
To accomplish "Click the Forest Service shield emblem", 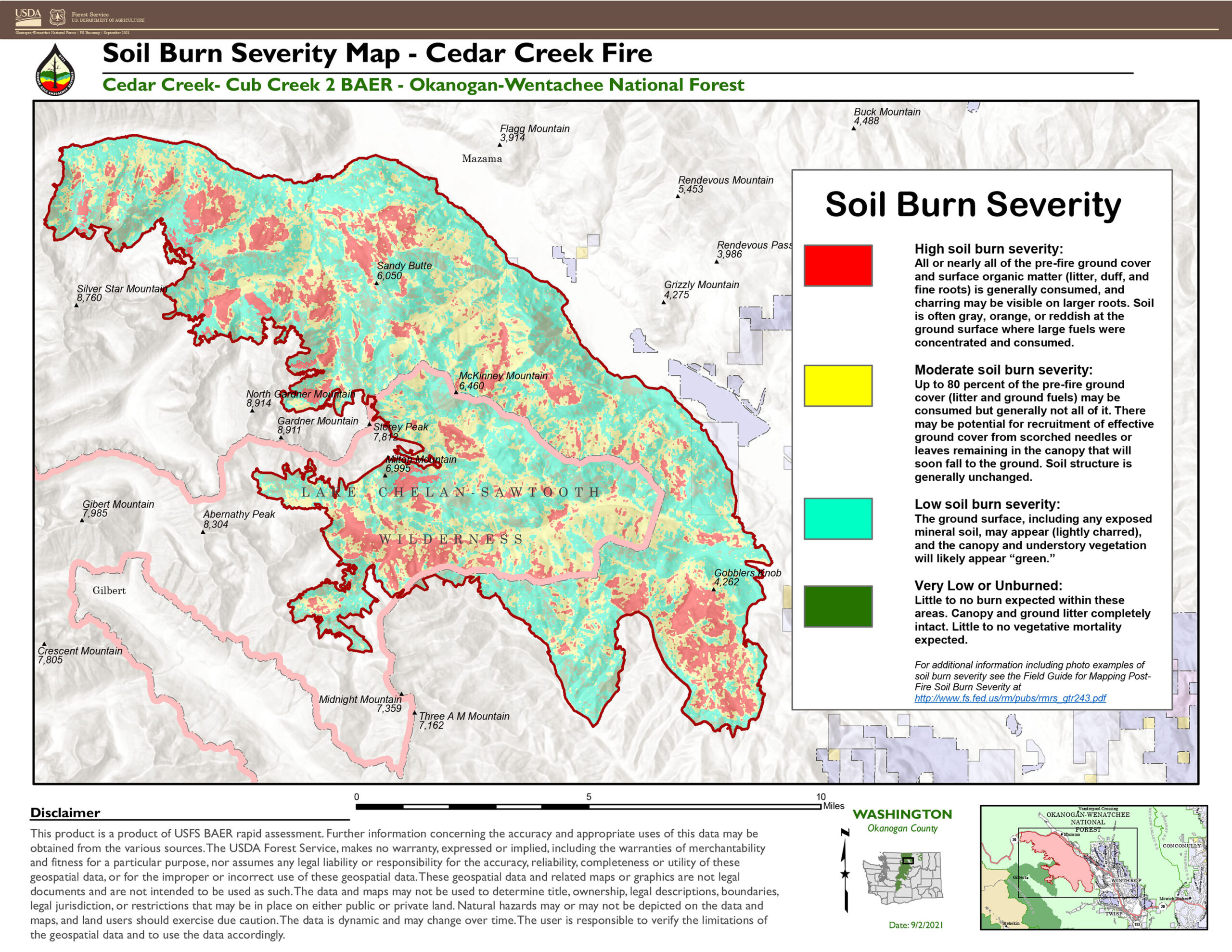I will 57,17.
